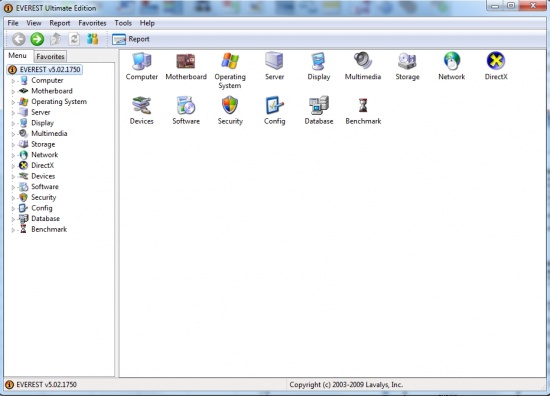
Task: Expand the Network tree node arrow
Action: click(13, 155)
